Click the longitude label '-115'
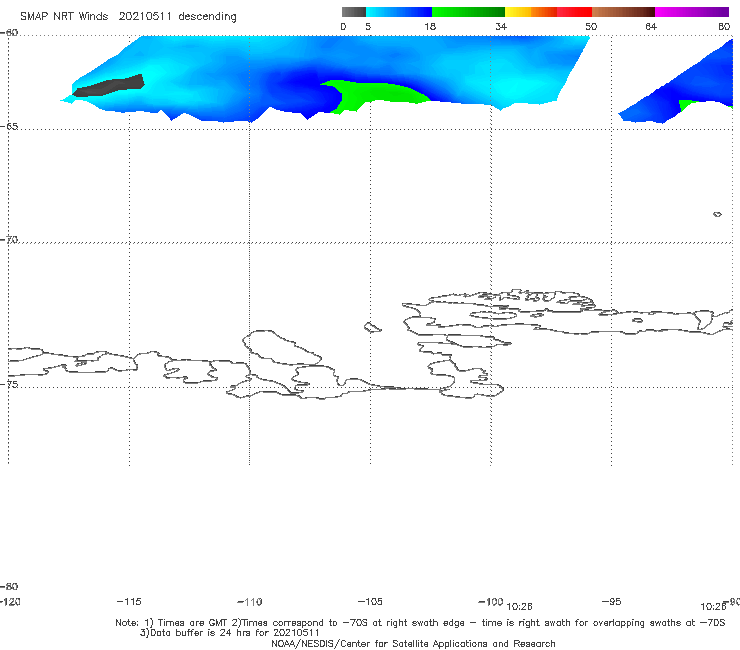740x650 pixels. click(x=129, y=601)
